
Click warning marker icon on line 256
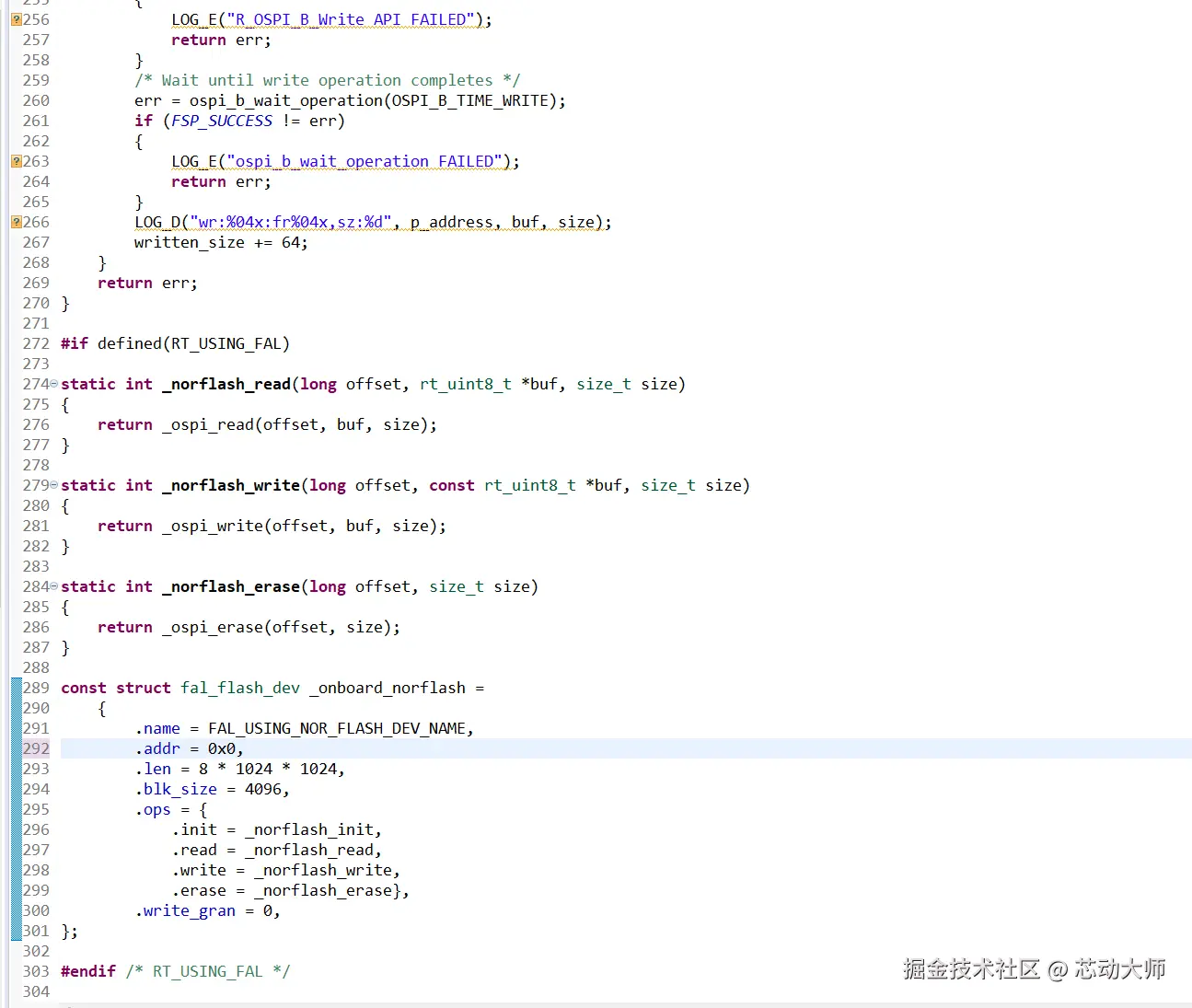[16, 19]
